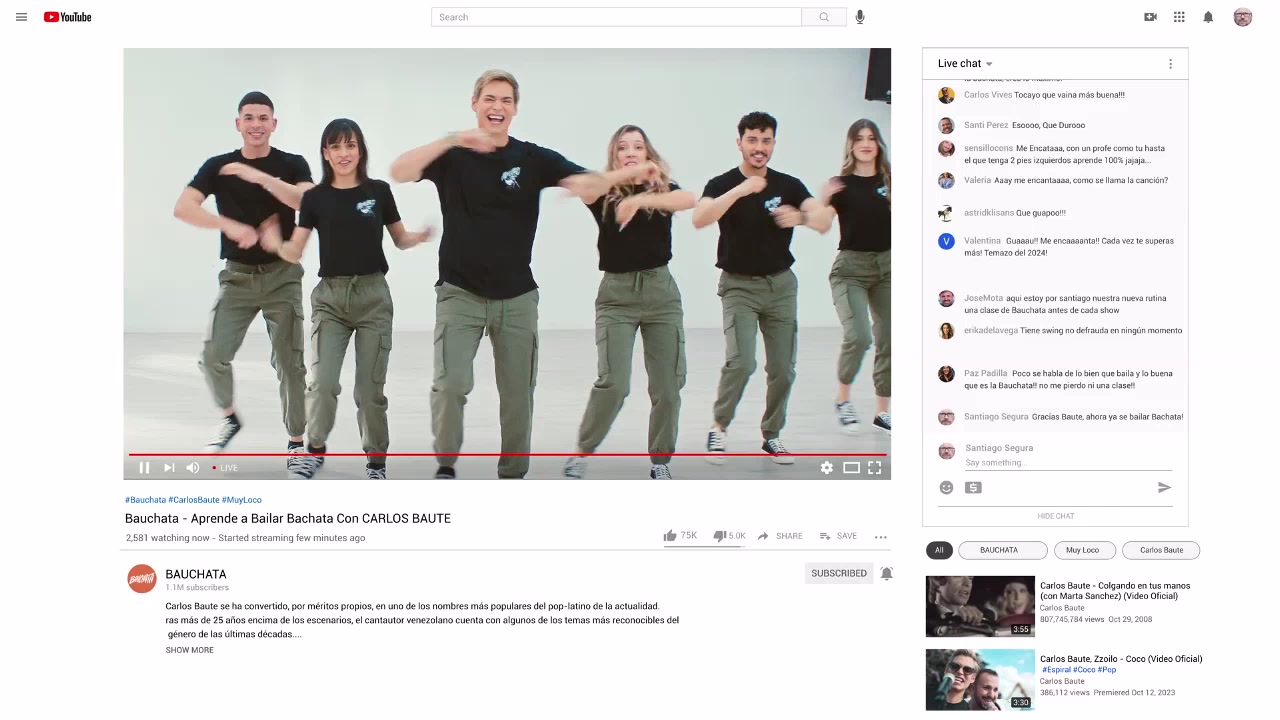This screenshot has height=720, width=1280.
Task: Open the Coco video thumbnail
Action: [x=980, y=679]
